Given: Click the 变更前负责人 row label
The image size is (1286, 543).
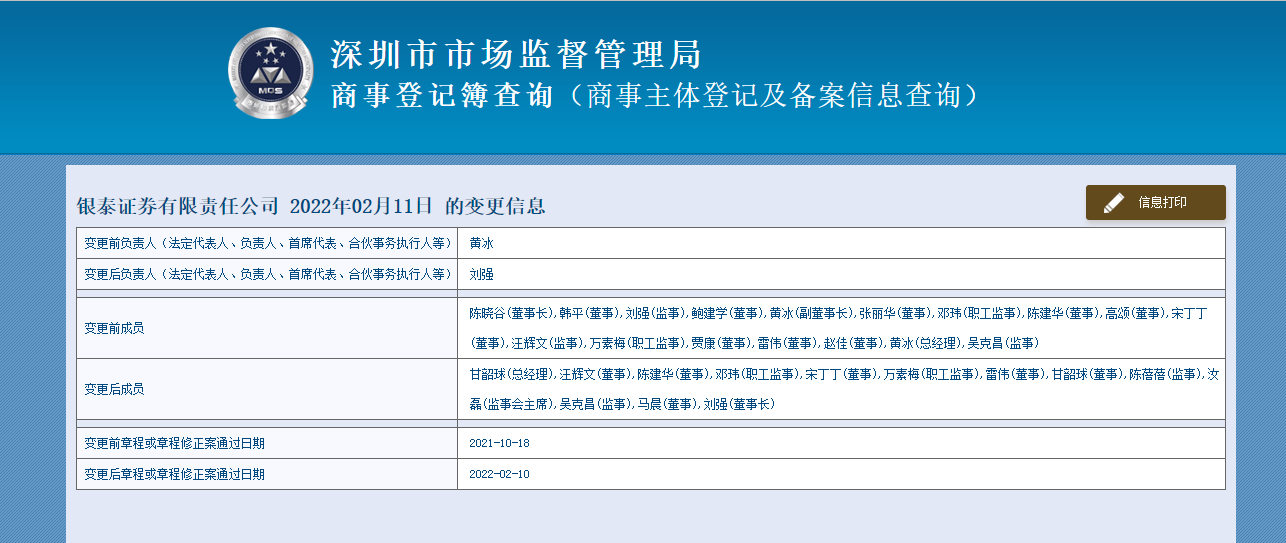Looking at the screenshot, I should point(267,243).
